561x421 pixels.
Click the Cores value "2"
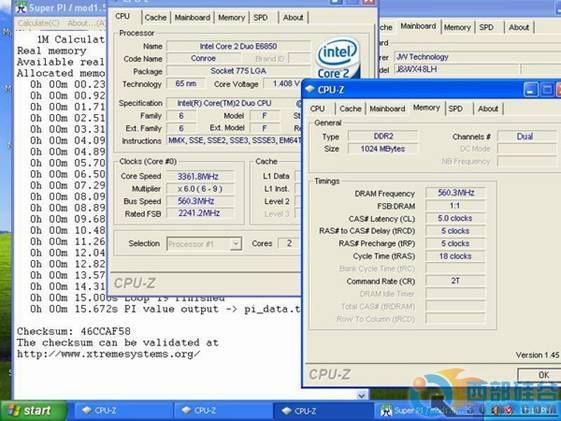pos(289,244)
